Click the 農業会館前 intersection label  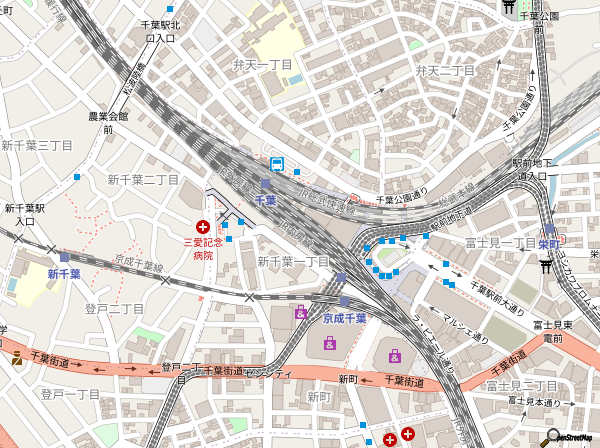click(107, 122)
